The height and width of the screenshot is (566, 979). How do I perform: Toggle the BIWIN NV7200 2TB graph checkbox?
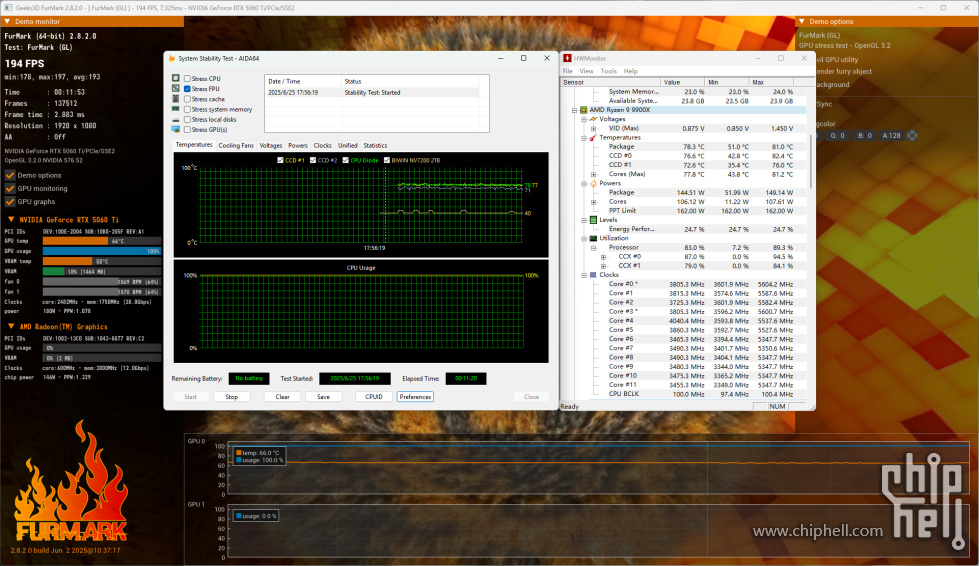point(387,160)
